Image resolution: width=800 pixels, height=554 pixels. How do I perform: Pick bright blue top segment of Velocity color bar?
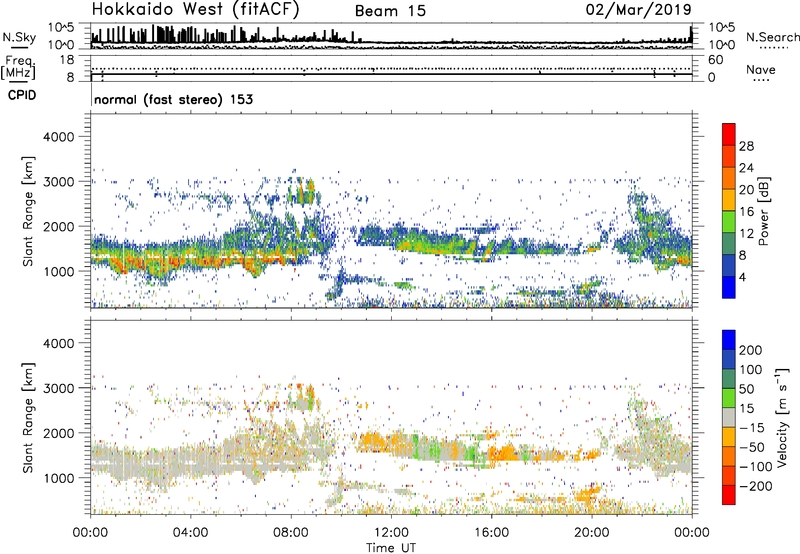(x=729, y=340)
